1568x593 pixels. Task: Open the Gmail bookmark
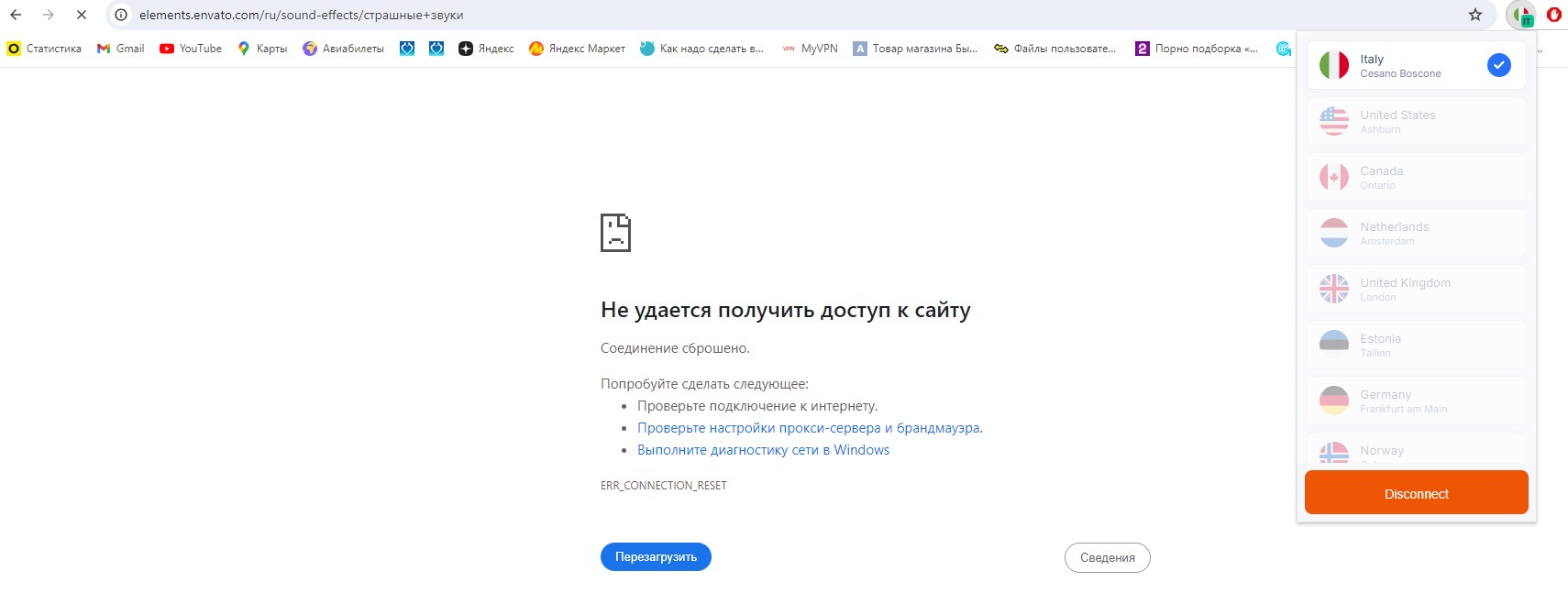tap(121, 49)
